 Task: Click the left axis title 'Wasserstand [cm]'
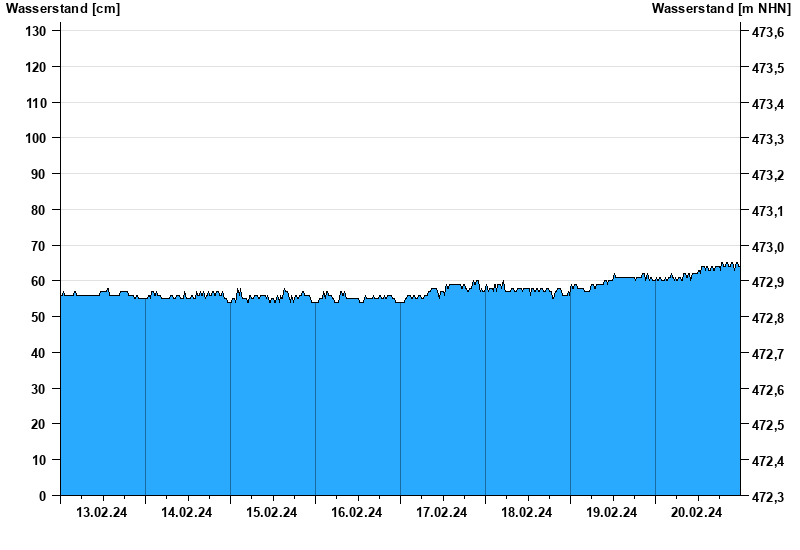(63, 9)
